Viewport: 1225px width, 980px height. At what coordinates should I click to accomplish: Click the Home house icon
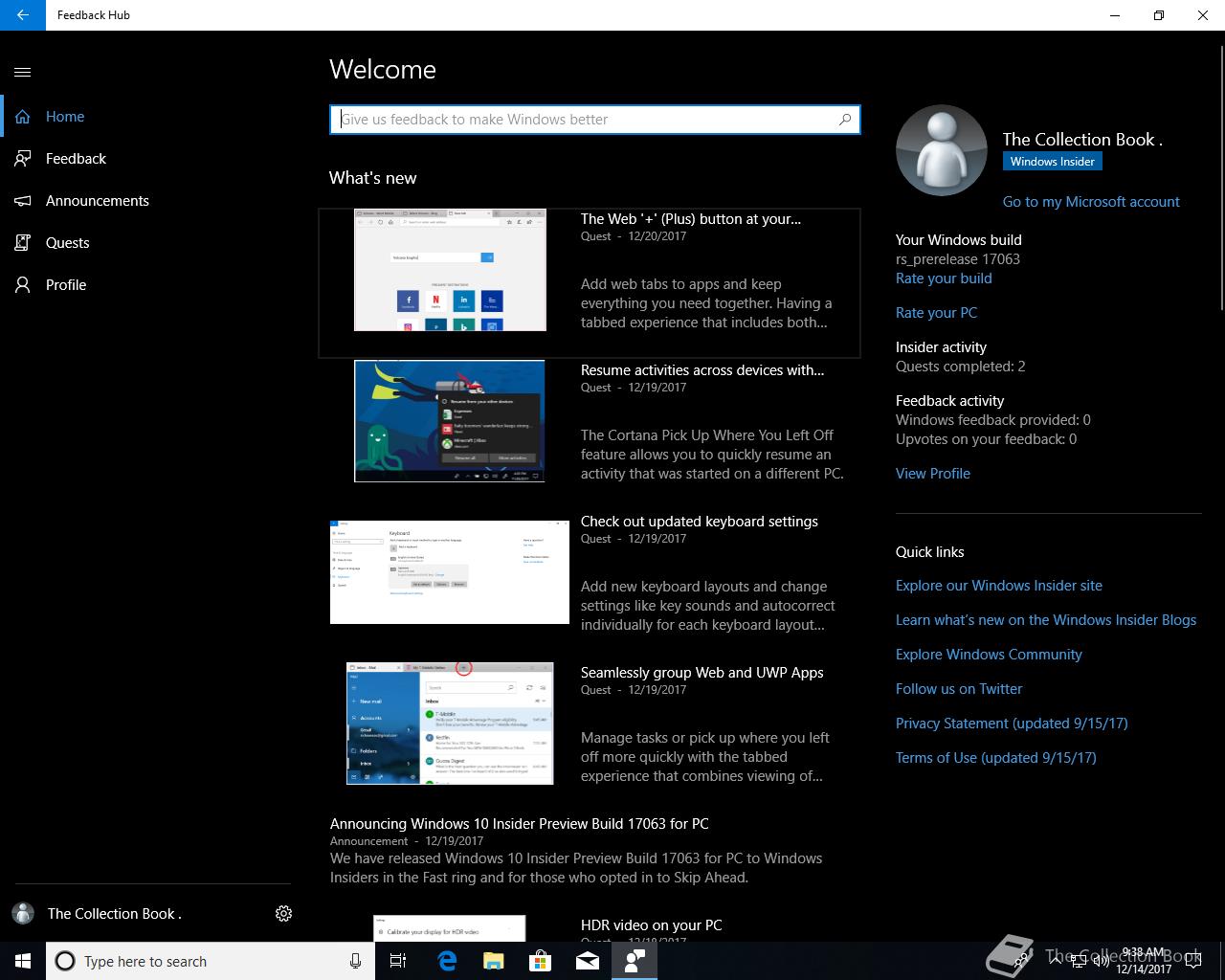23,117
